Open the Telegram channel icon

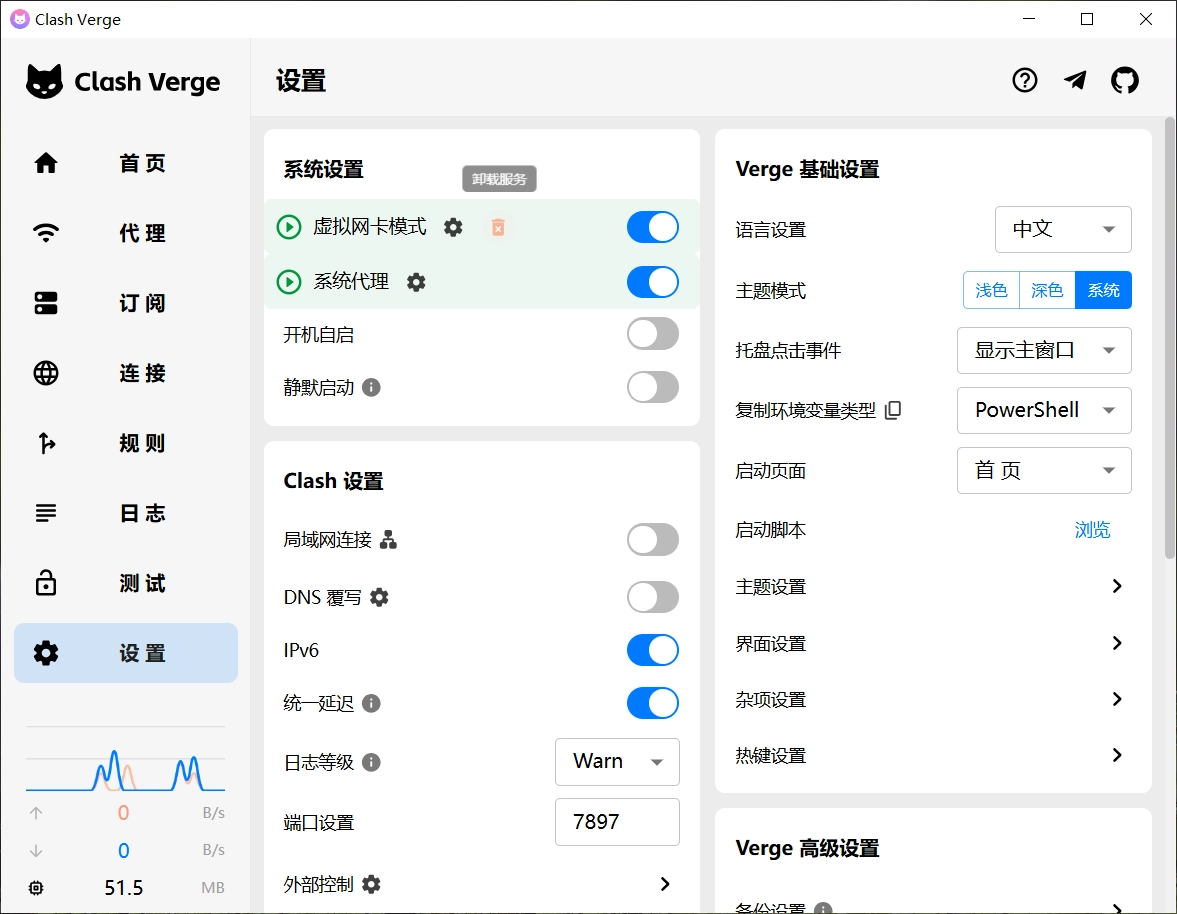[x=1075, y=80]
